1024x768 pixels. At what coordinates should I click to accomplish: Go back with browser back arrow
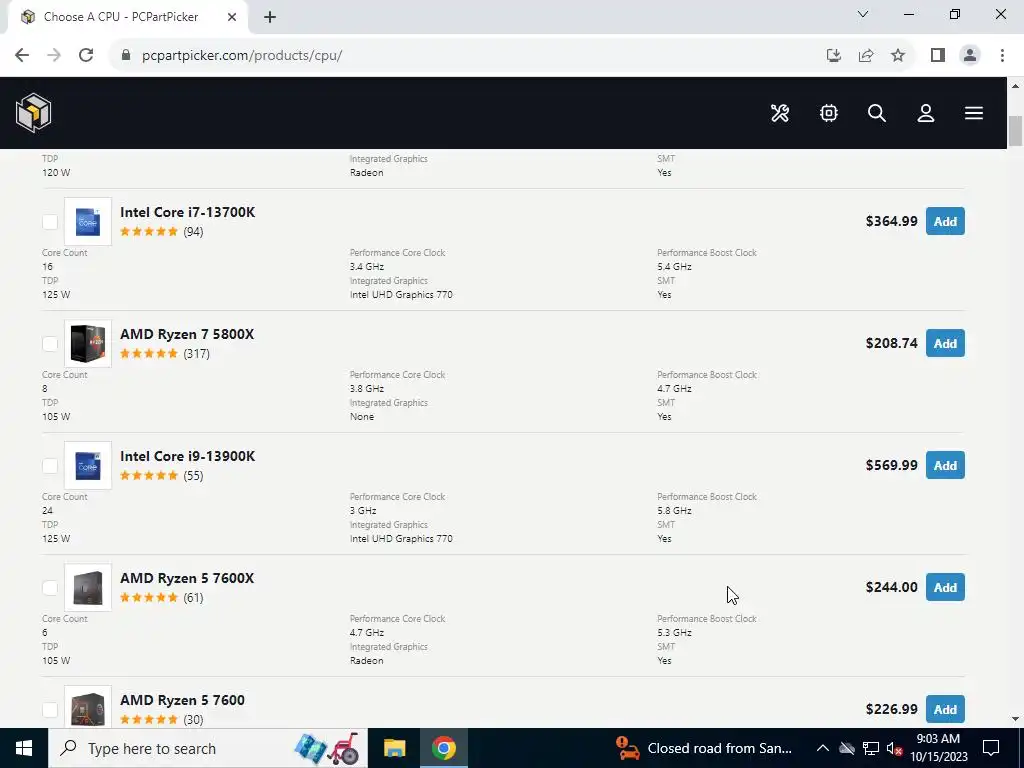pos(22,55)
